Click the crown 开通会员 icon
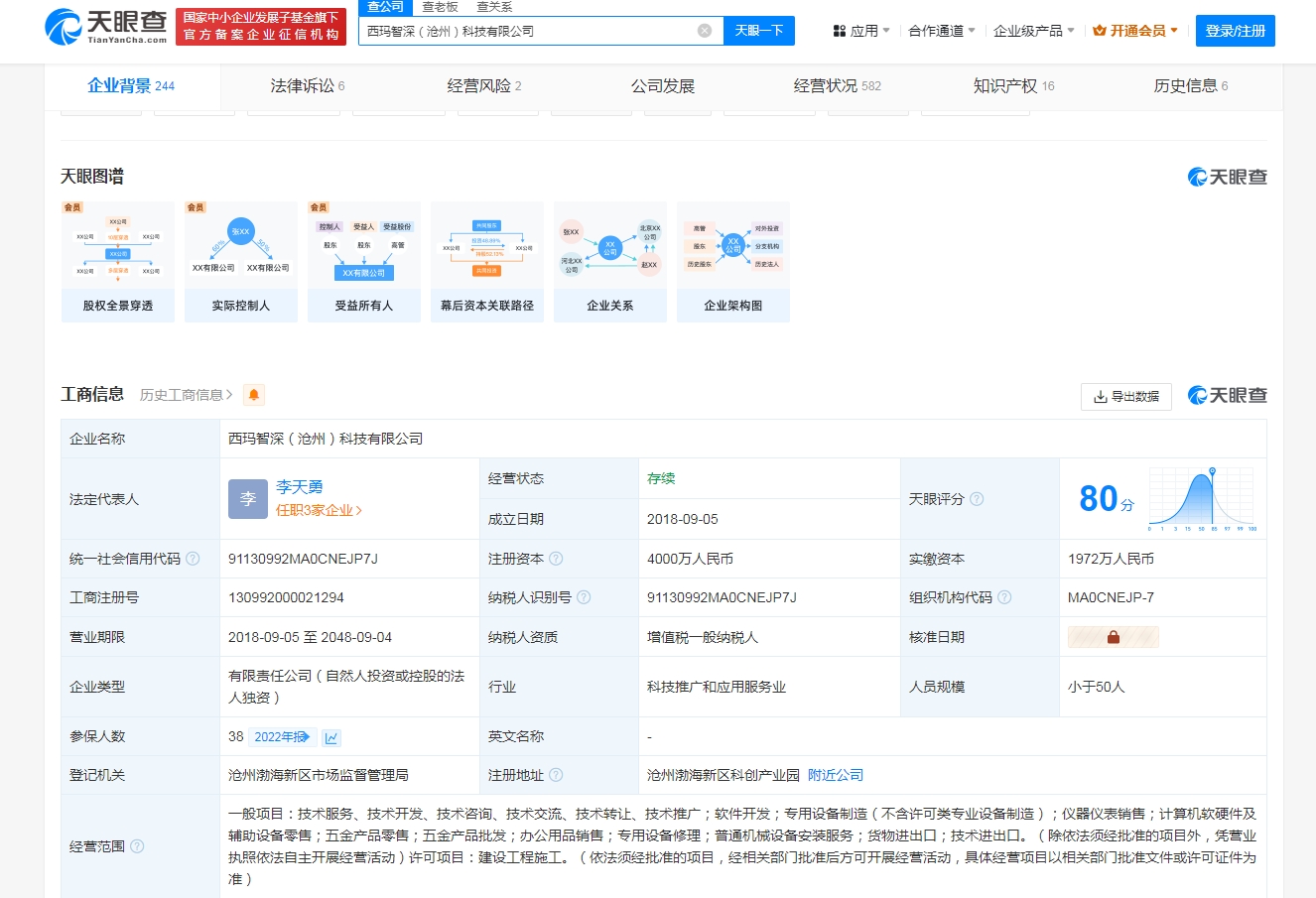Image resolution: width=1316 pixels, height=898 pixels. click(x=1100, y=31)
